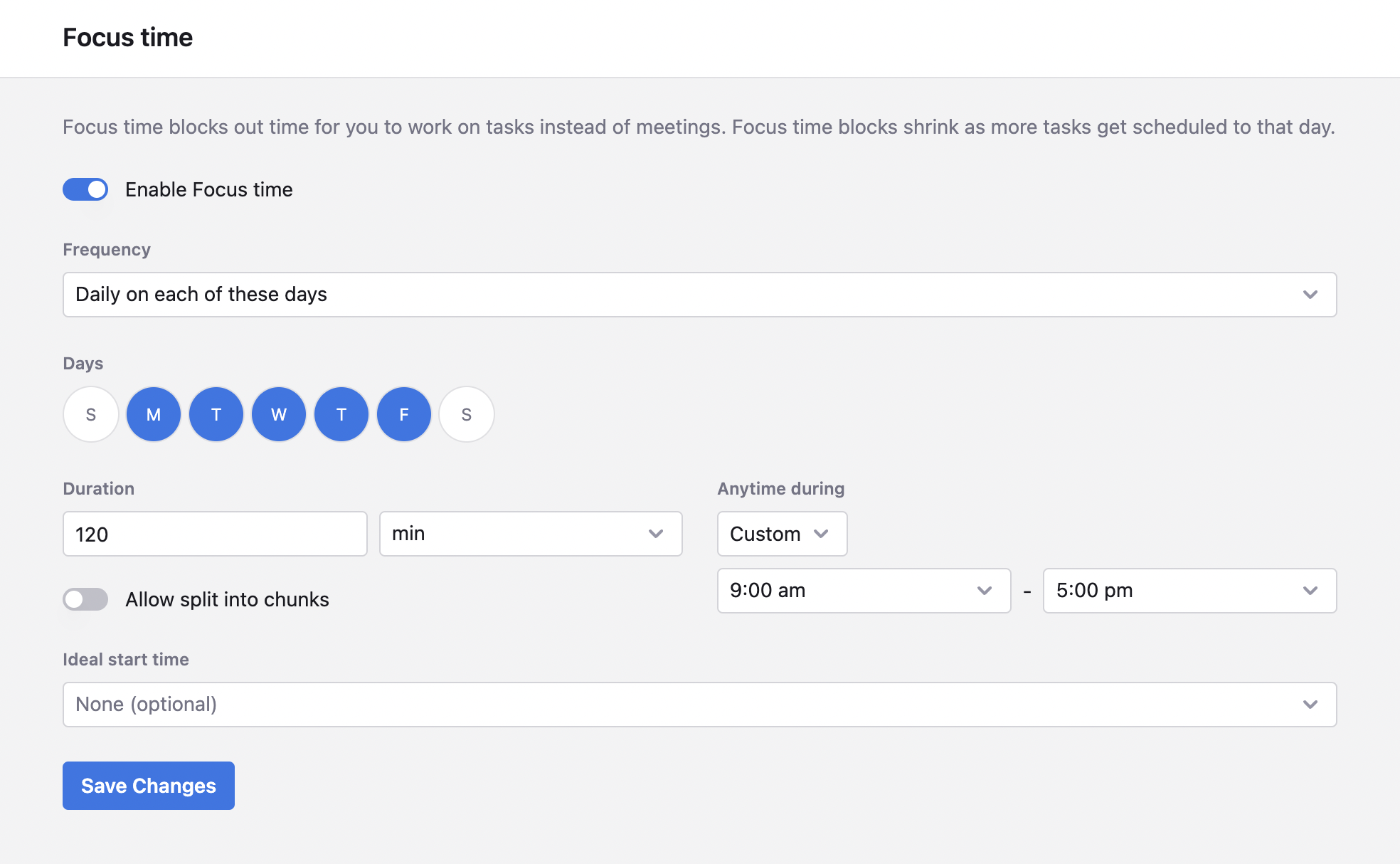Click Save Changes button

point(149,786)
